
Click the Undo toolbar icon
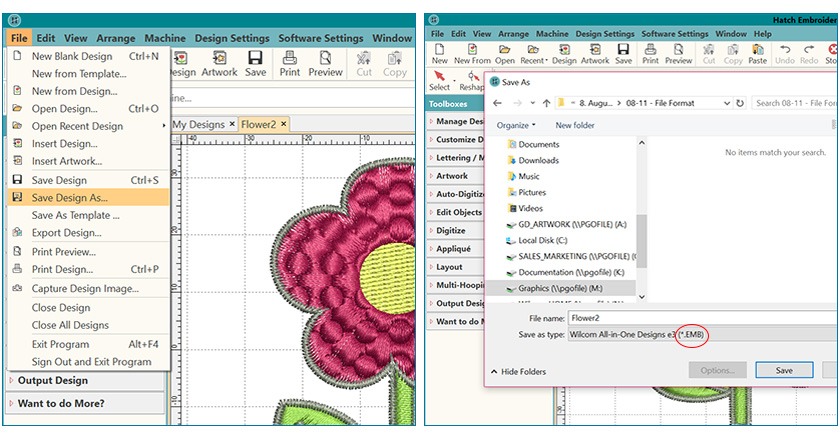[785, 53]
